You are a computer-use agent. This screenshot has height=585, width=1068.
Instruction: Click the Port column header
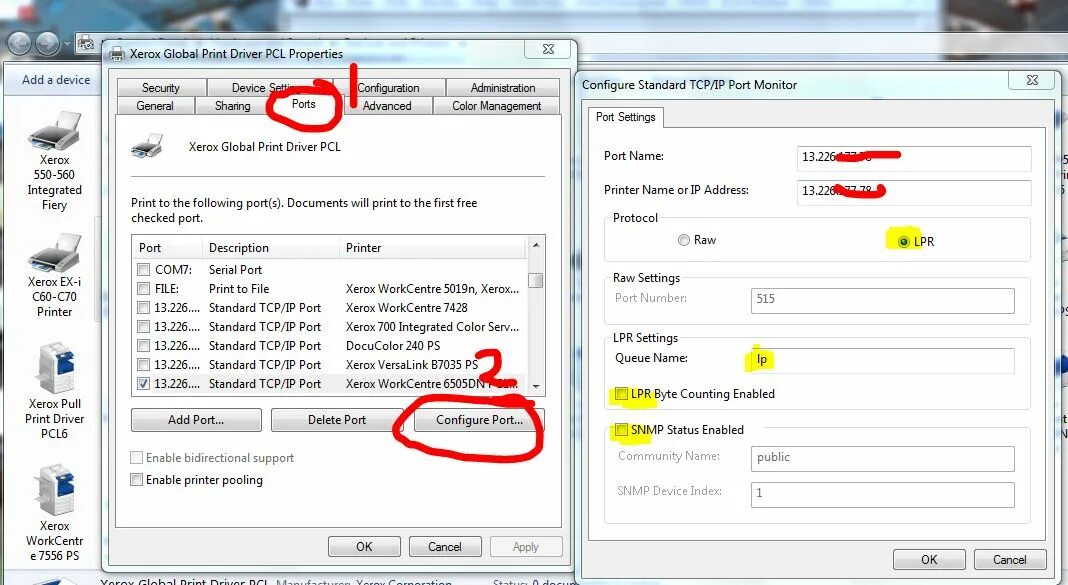[x=167, y=248]
